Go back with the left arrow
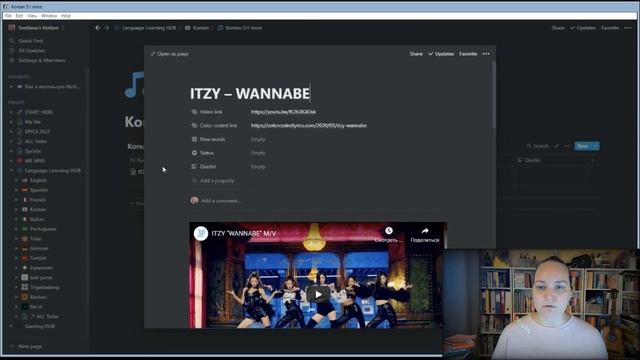The image size is (640, 360). 98,28
